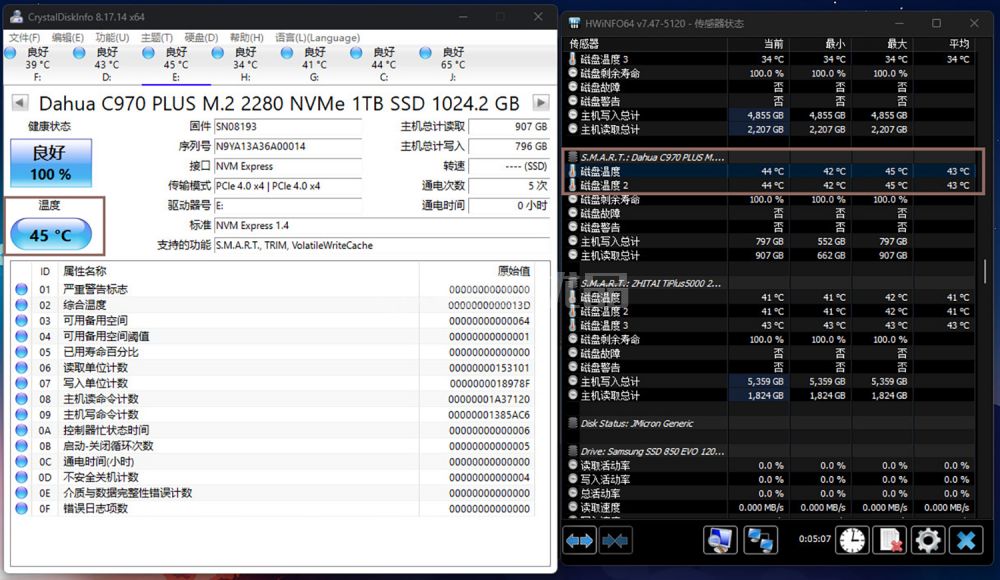1000x580 pixels.
Task: Click the icon beside Samsung 写入活动率
Action: [573, 479]
